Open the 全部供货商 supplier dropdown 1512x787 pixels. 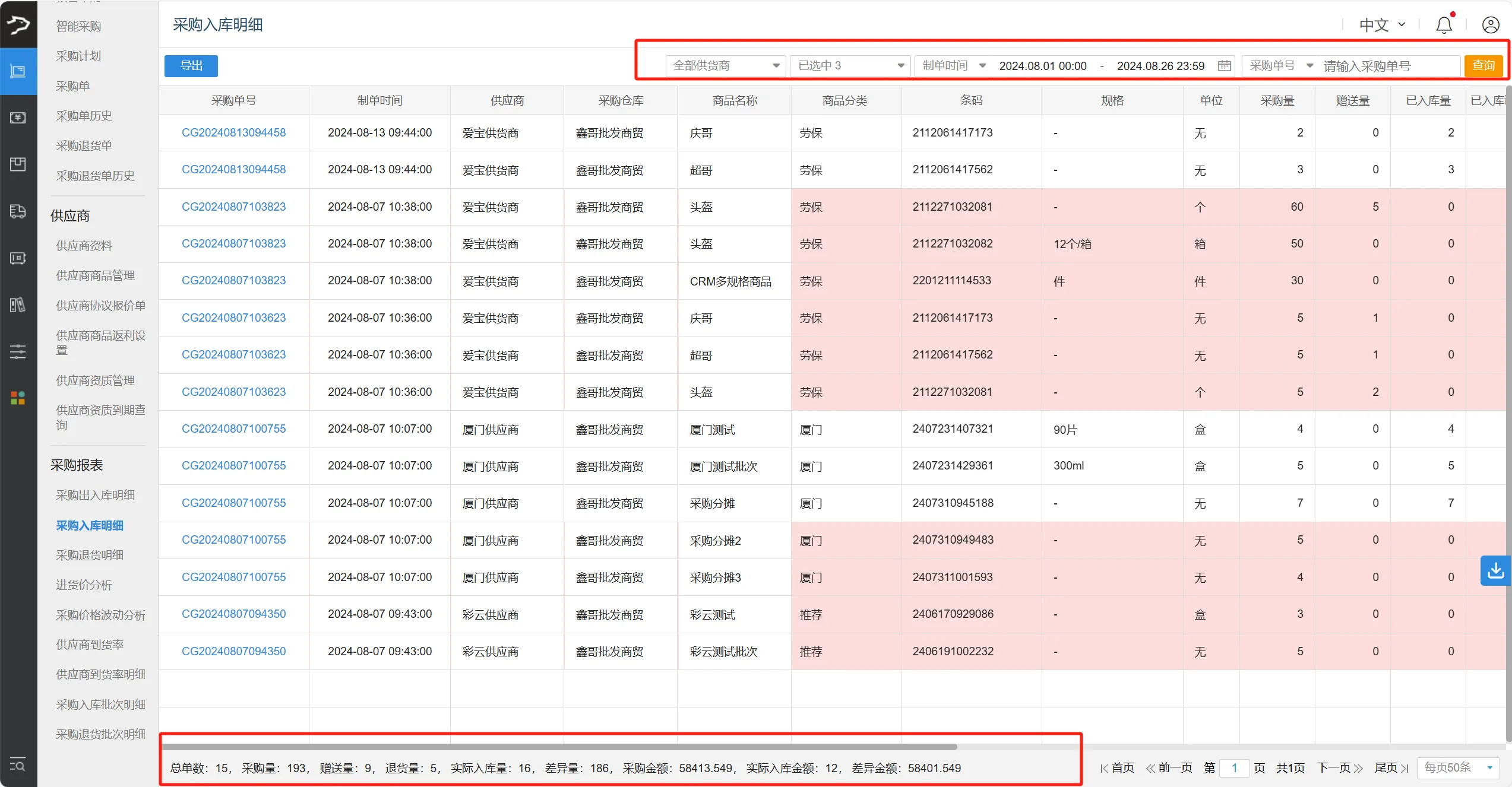(725, 65)
